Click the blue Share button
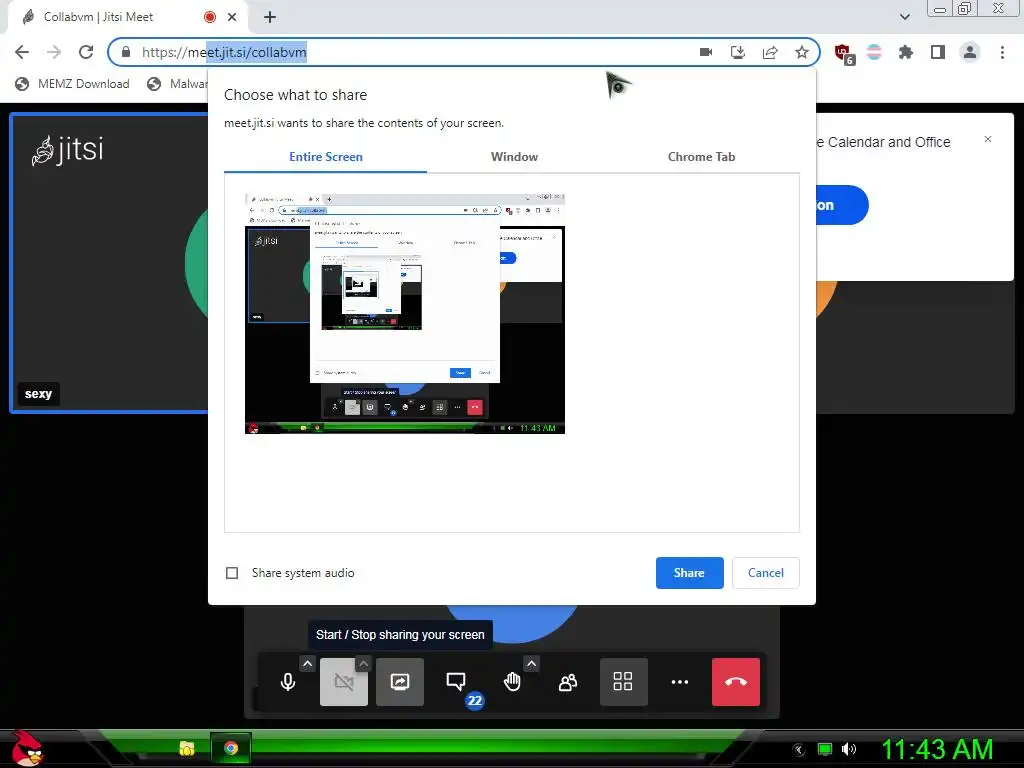The height and width of the screenshot is (768, 1024). tap(690, 573)
